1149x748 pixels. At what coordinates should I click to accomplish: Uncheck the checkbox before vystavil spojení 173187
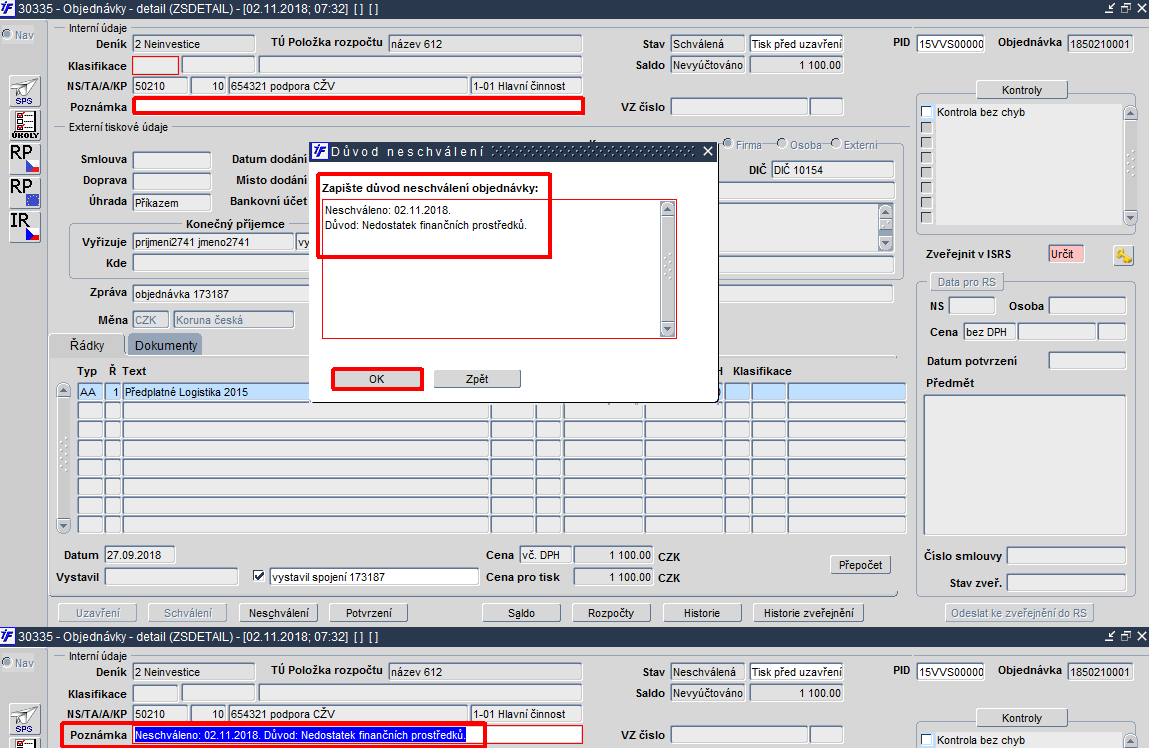click(259, 576)
